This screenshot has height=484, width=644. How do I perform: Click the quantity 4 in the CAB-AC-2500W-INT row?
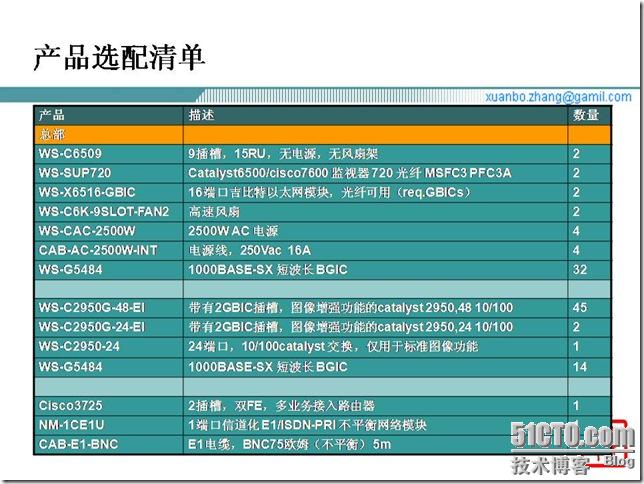[576, 250]
